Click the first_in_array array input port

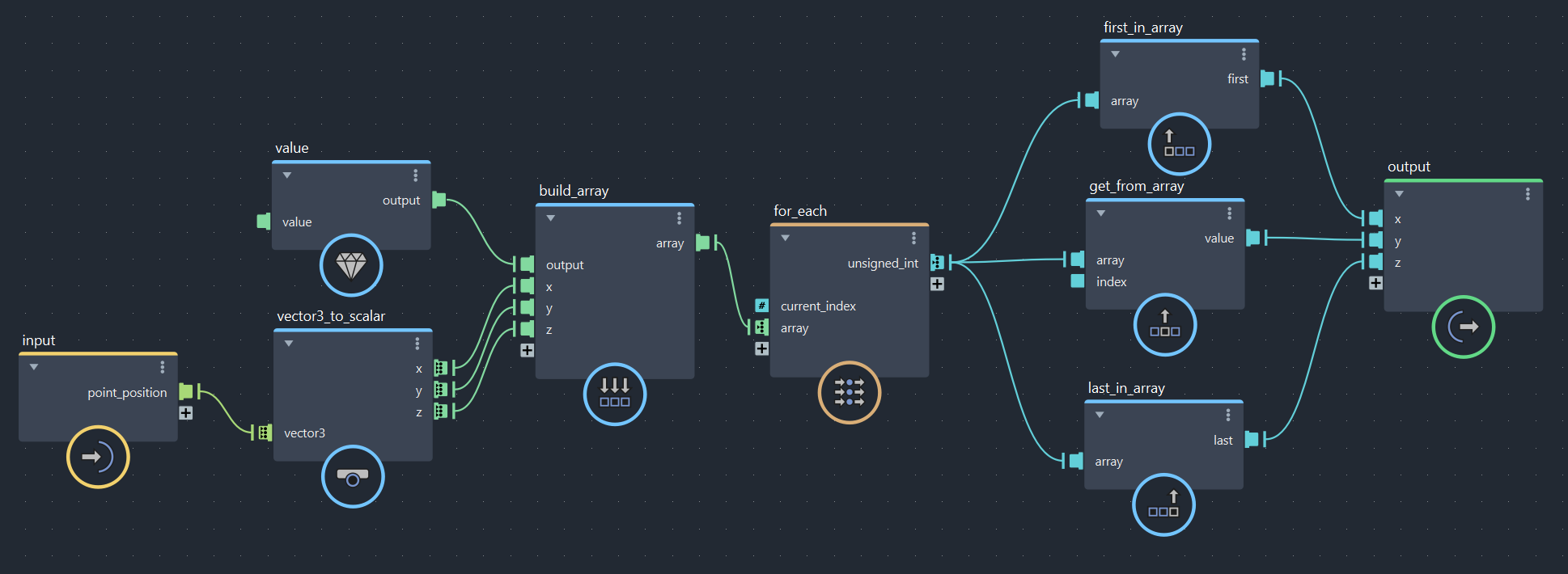(x=1092, y=100)
